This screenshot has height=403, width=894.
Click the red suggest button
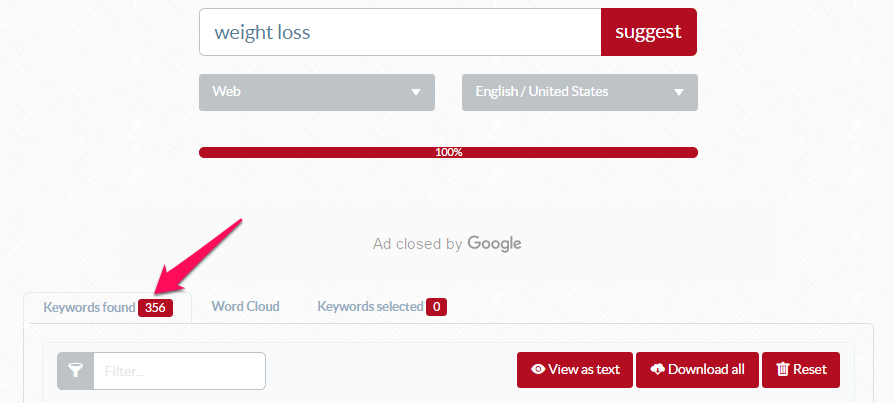pos(648,32)
